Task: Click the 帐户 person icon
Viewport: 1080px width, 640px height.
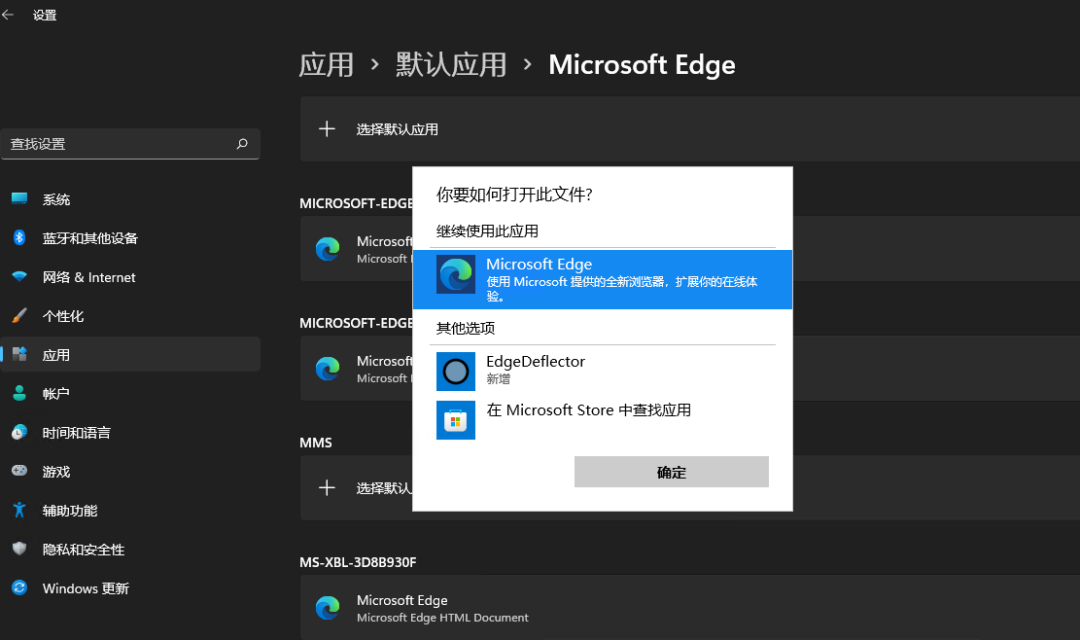Action: click(x=19, y=393)
